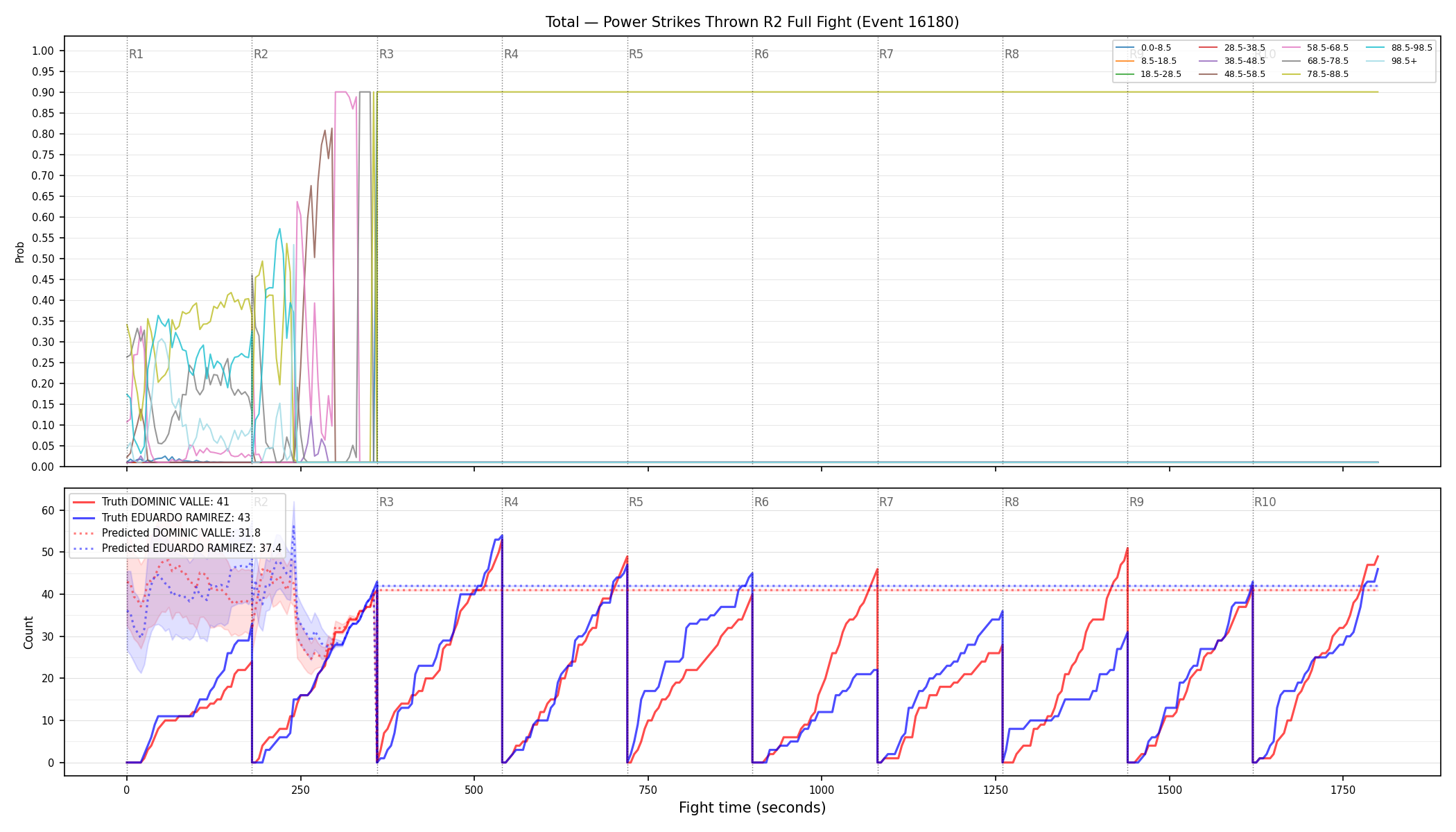The width and height of the screenshot is (1456, 832).
Task: Click the 0.0-8.5 legend entry
Action: (x=1143, y=48)
